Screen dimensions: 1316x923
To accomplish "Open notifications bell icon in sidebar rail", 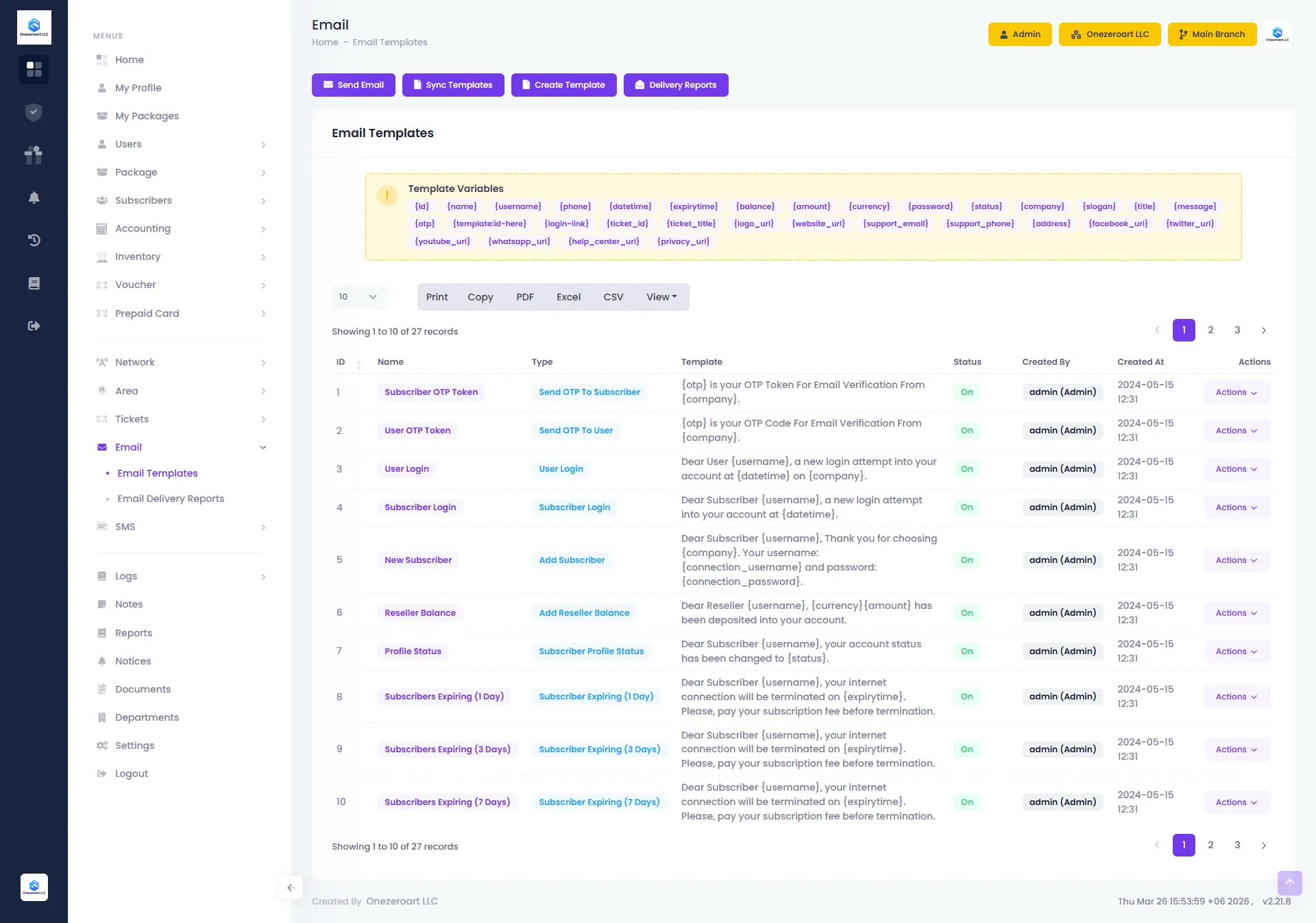I will pos(34,197).
